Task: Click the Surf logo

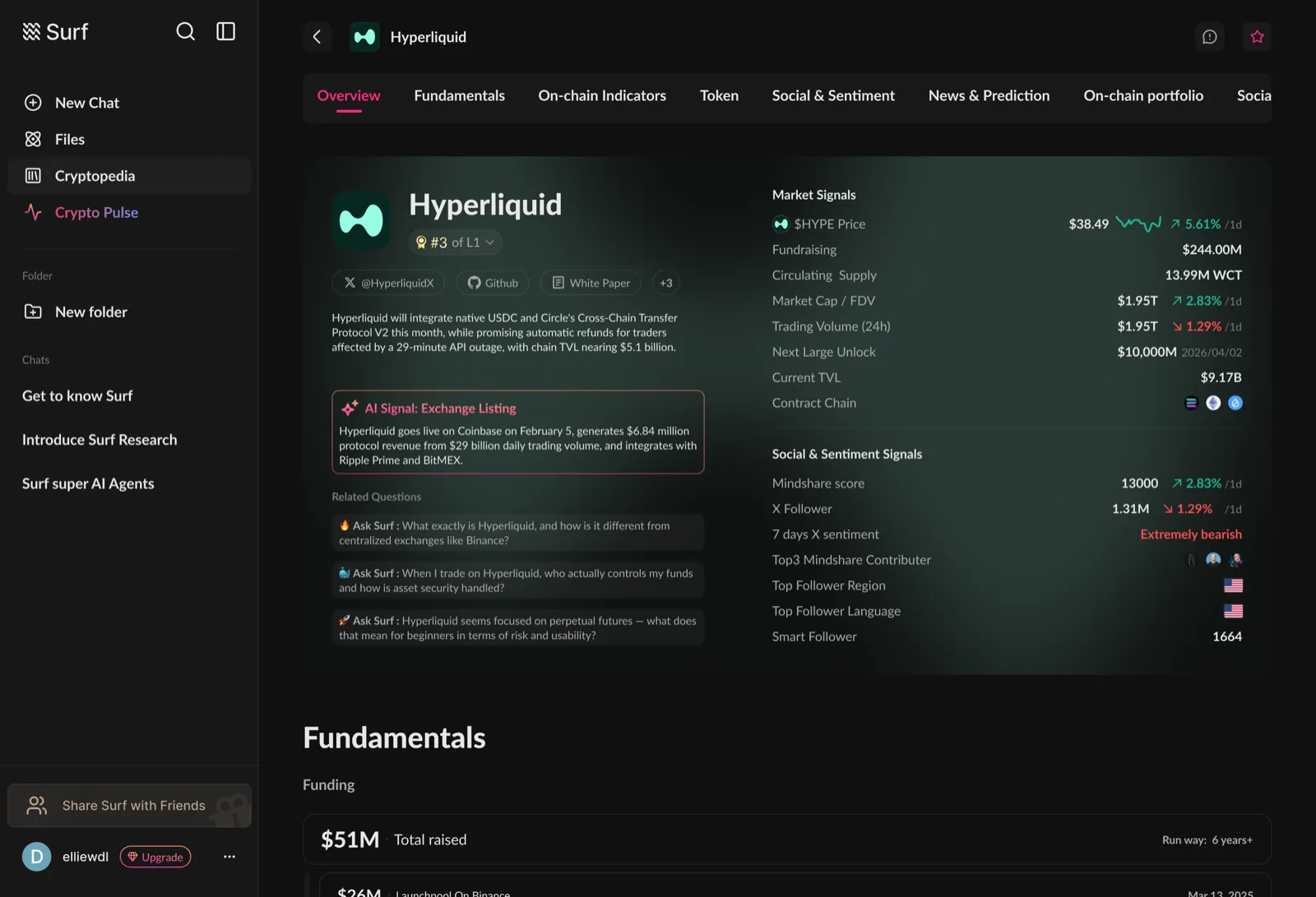Action: click(x=54, y=31)
